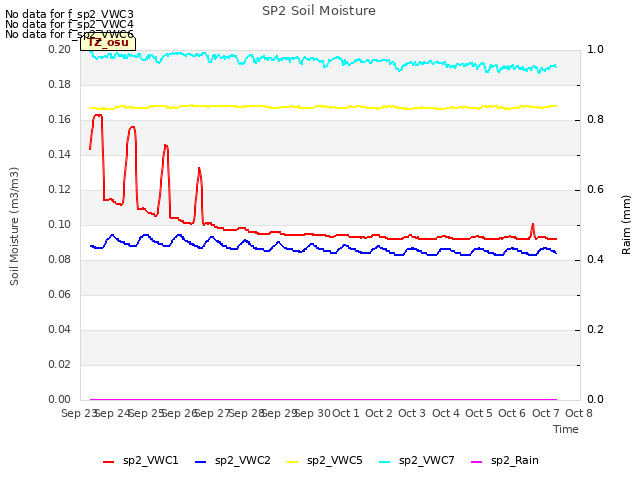Click the sp2_VWC1 legend entry
The image size is (640, 480).
[x=141, y=461]
